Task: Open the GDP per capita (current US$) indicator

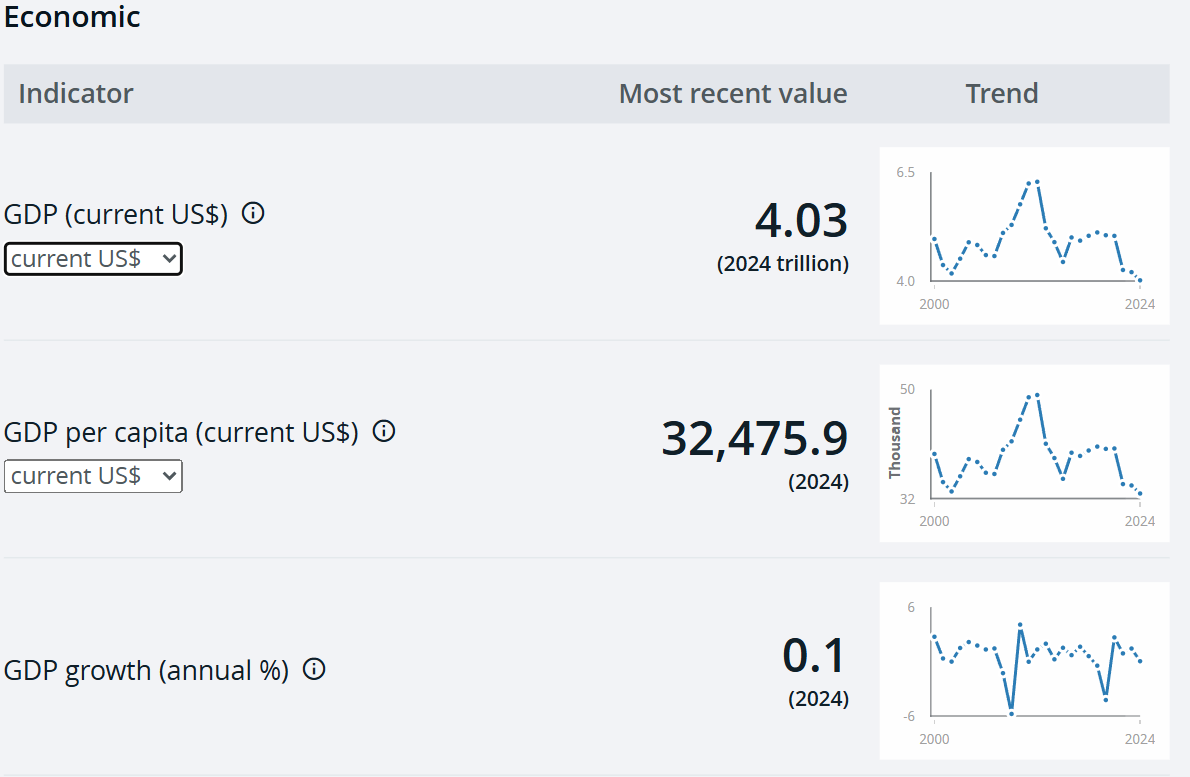Action: [x=181, y=432]
